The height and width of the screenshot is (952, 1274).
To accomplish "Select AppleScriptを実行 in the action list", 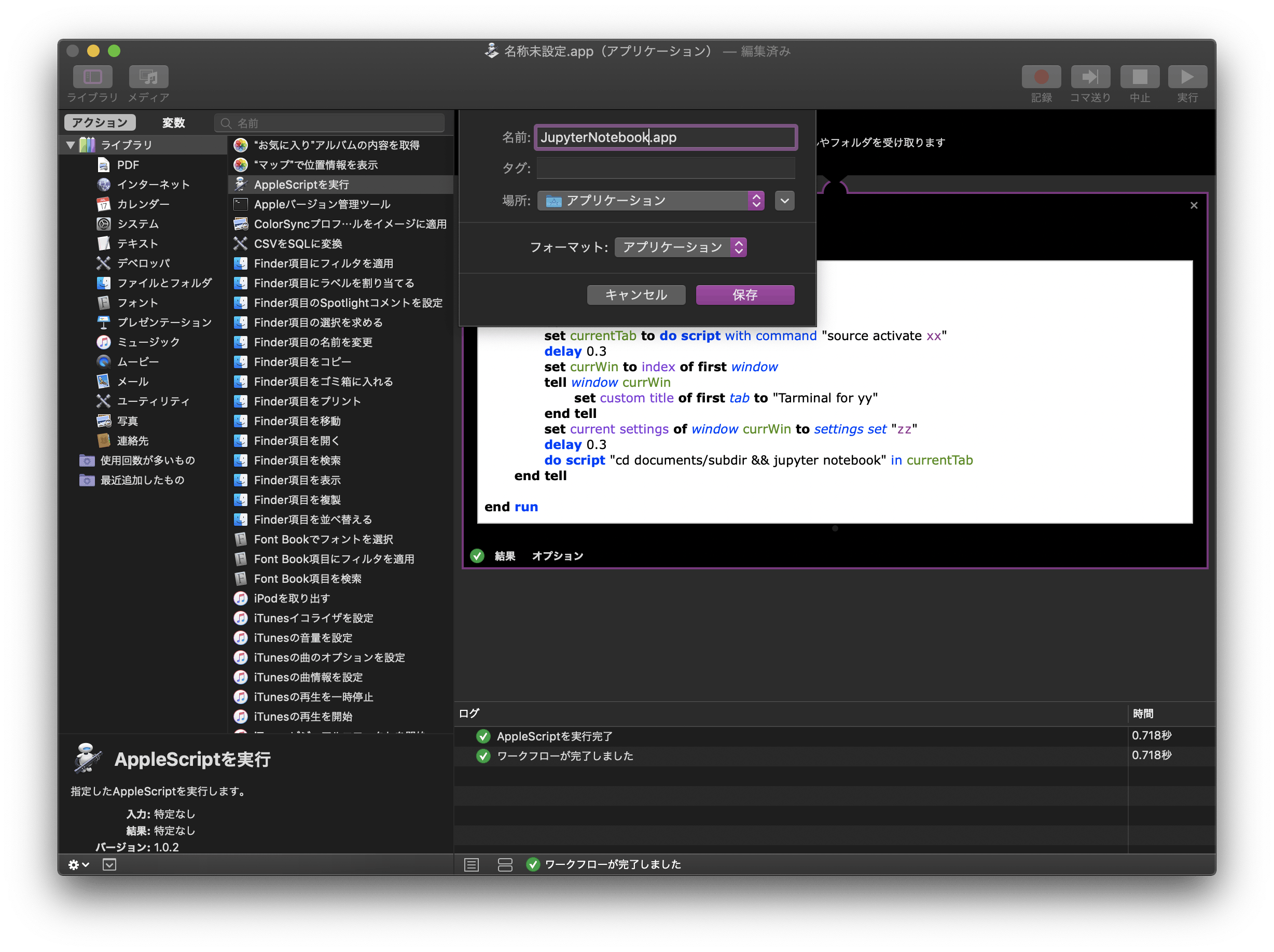I will point(301,185).
